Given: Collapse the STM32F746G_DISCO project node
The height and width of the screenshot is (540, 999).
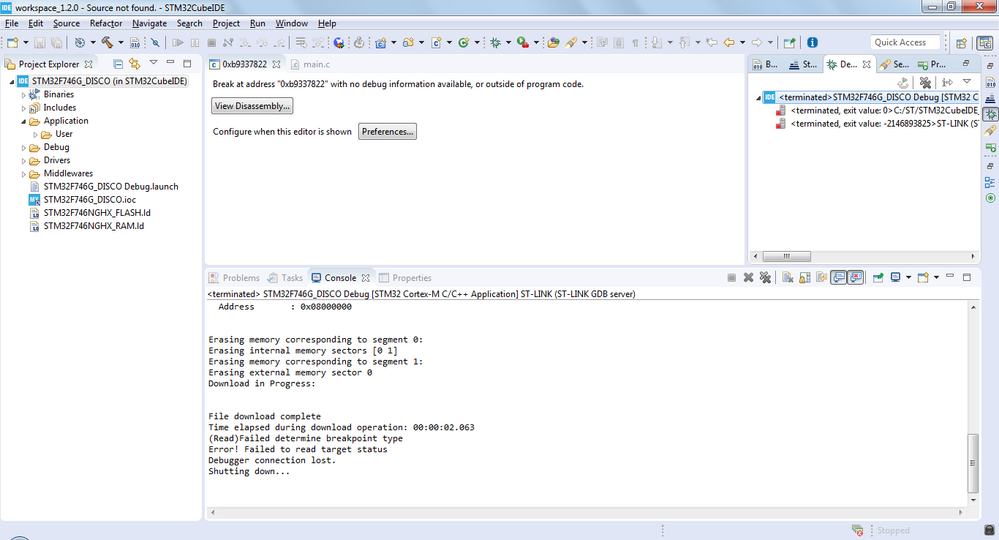Looking at the screenshot, I should pos(11,82).
